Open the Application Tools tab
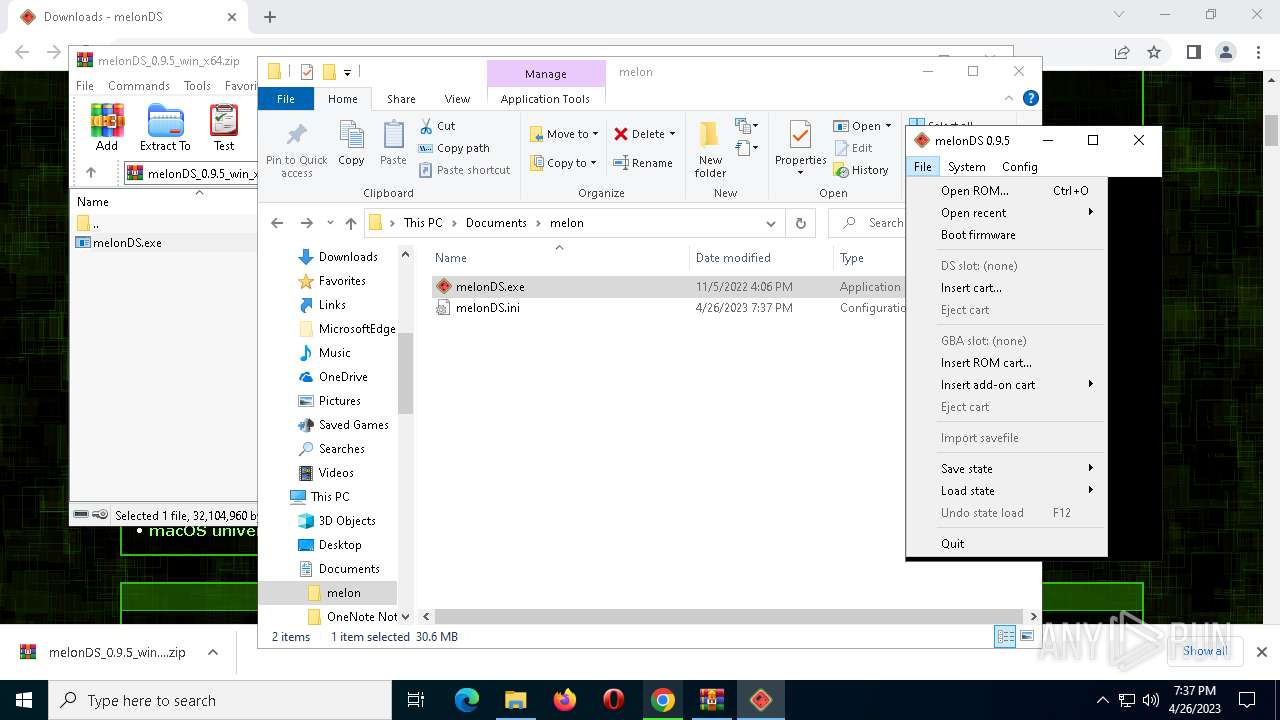Viewport: 1280px width, 720px height. point(545,99)
